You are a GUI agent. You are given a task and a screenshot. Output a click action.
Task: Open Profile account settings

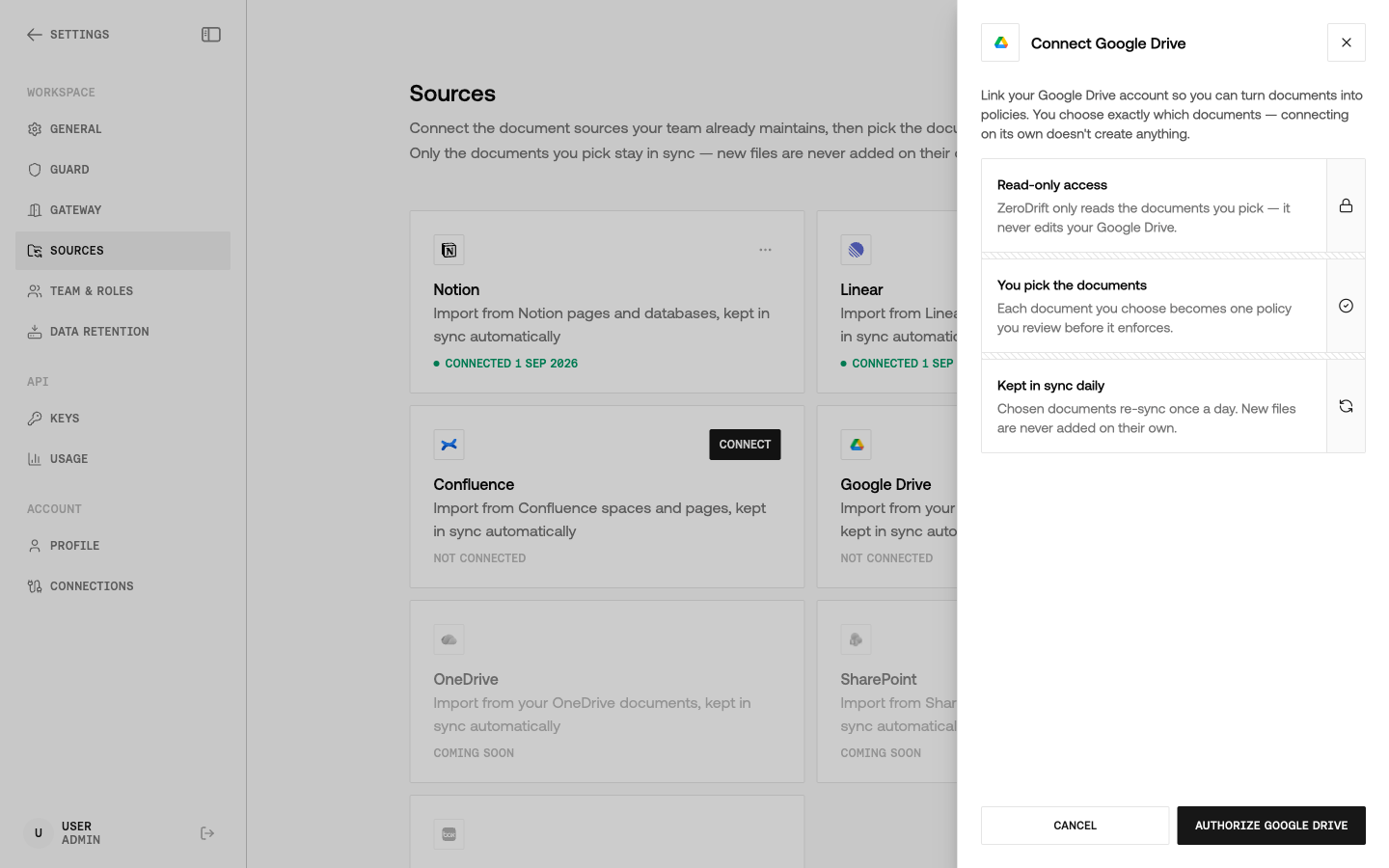pos(123,546)
